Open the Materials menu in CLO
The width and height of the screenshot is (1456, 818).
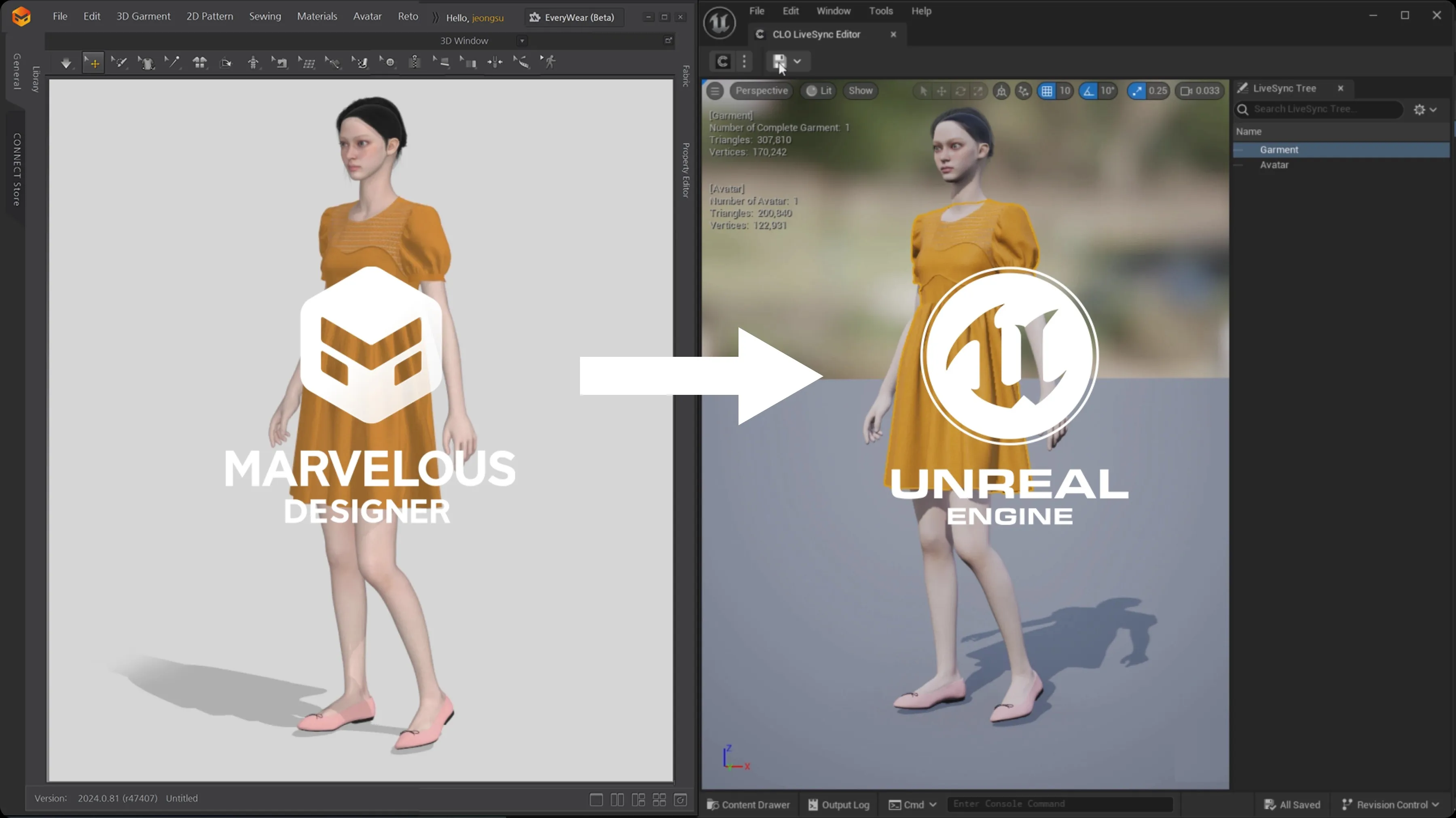315,17
